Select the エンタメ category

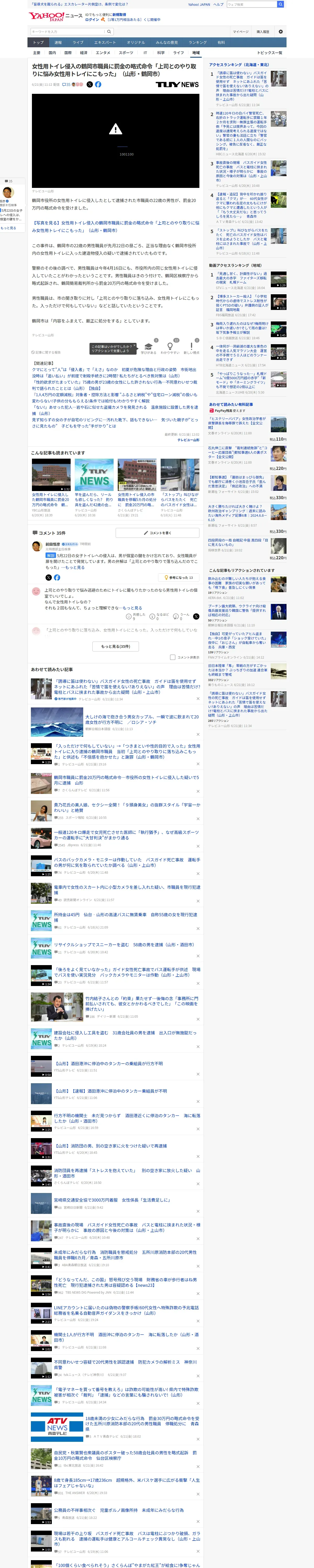103,53
